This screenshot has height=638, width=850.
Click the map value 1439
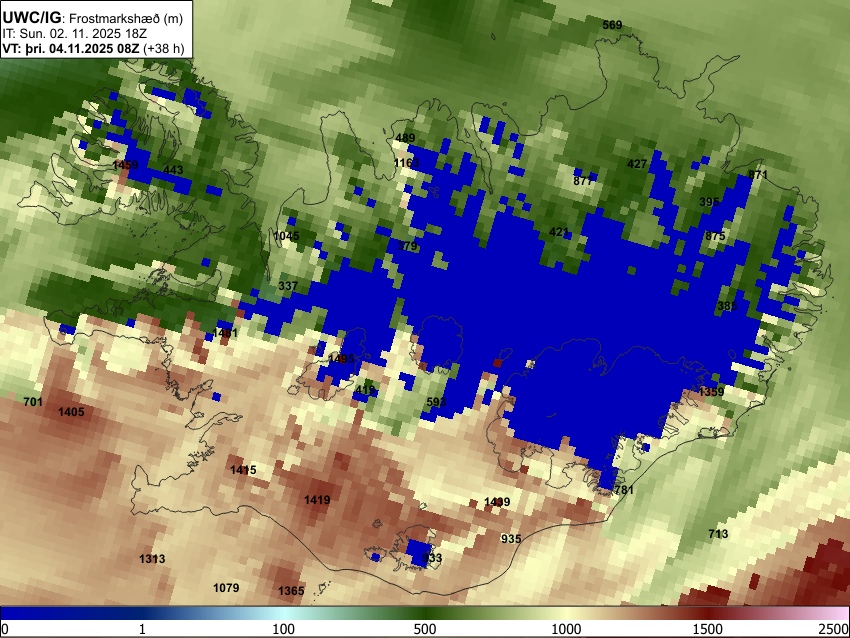pos(497,502)
